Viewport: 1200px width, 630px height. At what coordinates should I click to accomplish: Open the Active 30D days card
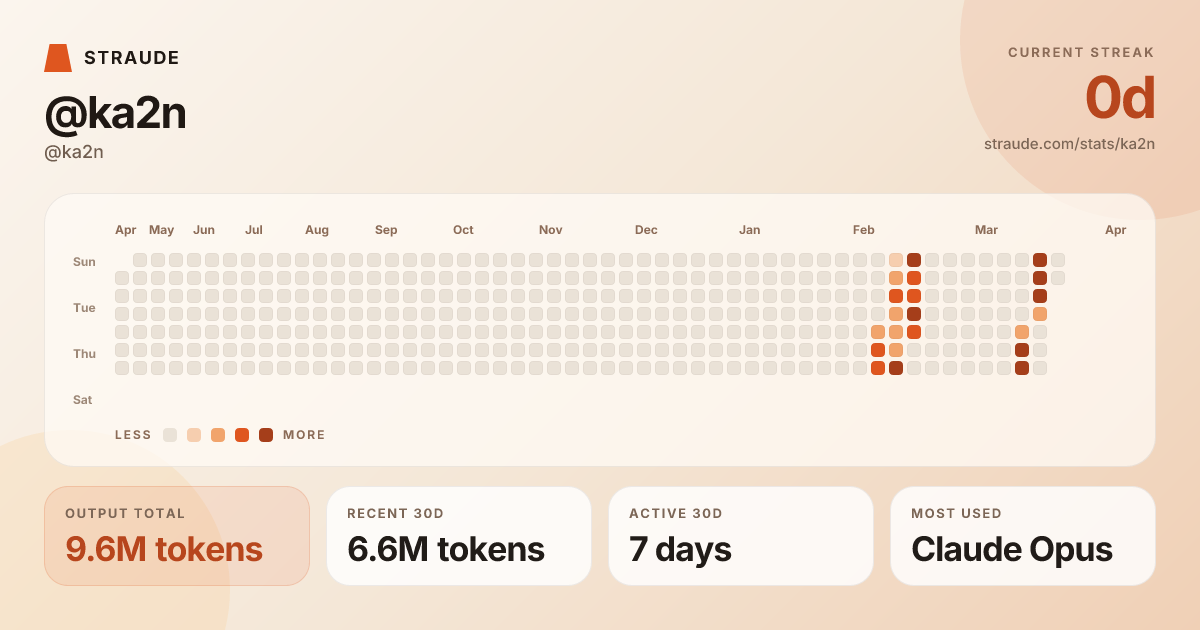[x=741, y=536]
